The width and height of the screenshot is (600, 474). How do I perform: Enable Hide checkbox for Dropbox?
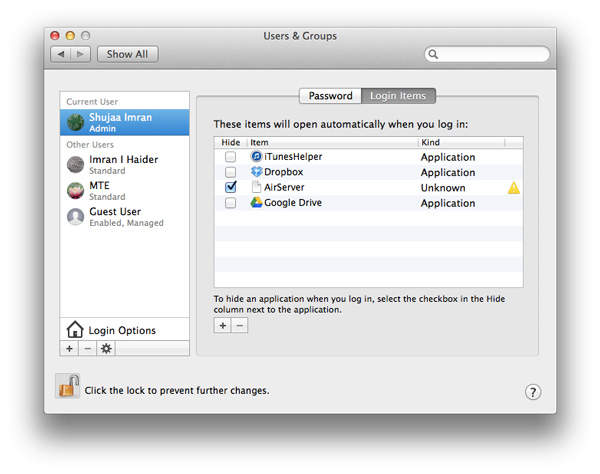230,172
